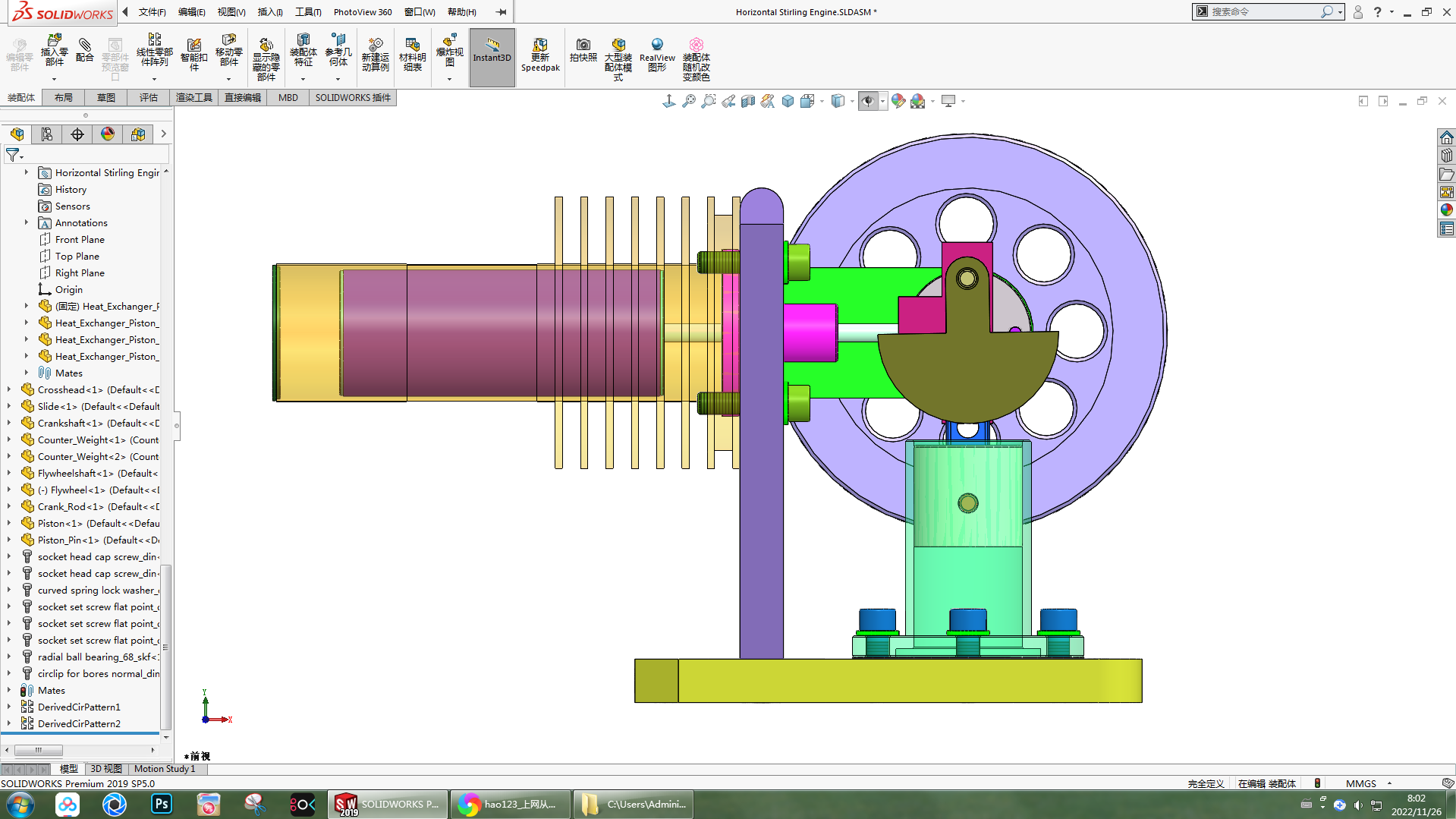Click the 搜索命令 search input field

1263,12
